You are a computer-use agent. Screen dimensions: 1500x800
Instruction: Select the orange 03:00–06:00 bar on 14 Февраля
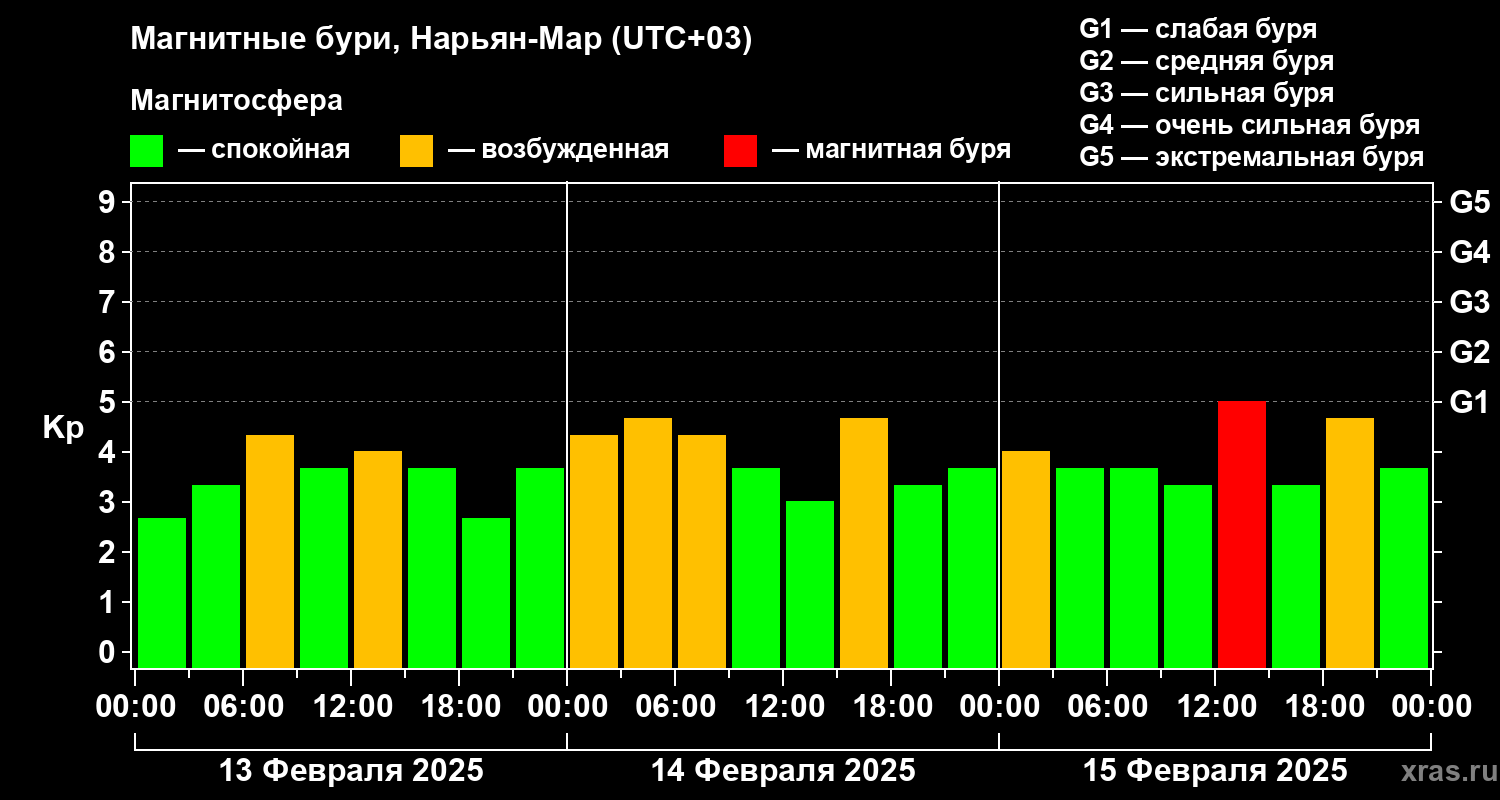[648, 543]
